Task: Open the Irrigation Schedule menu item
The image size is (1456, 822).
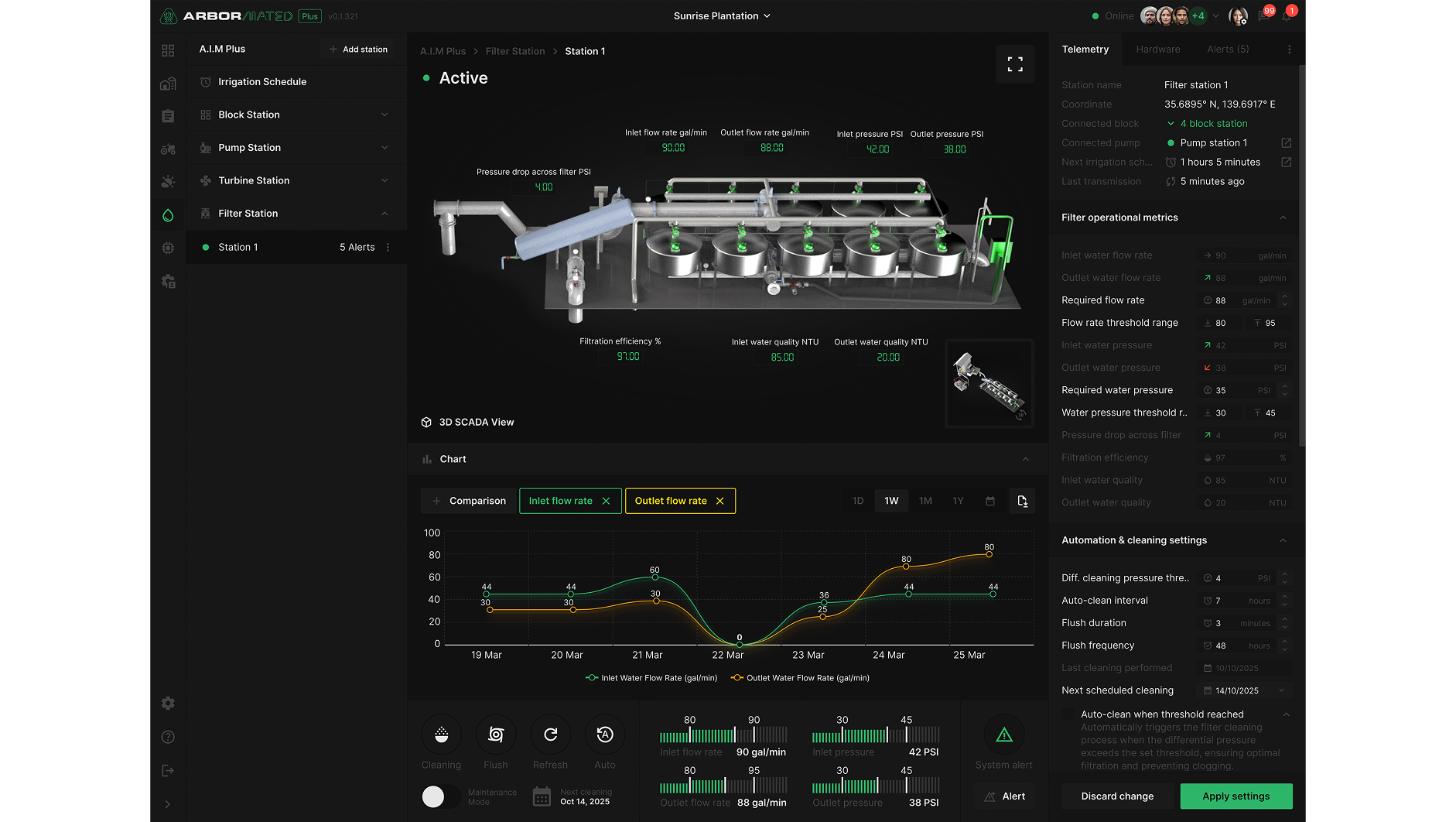Action: click(297, 82)
